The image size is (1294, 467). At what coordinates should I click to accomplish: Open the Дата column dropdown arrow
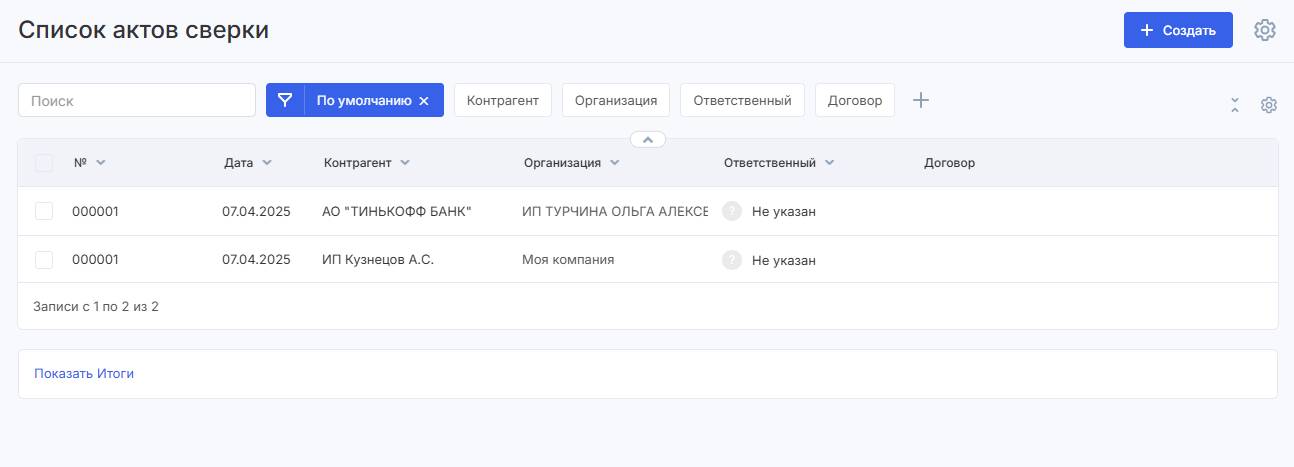pos(266,163)
